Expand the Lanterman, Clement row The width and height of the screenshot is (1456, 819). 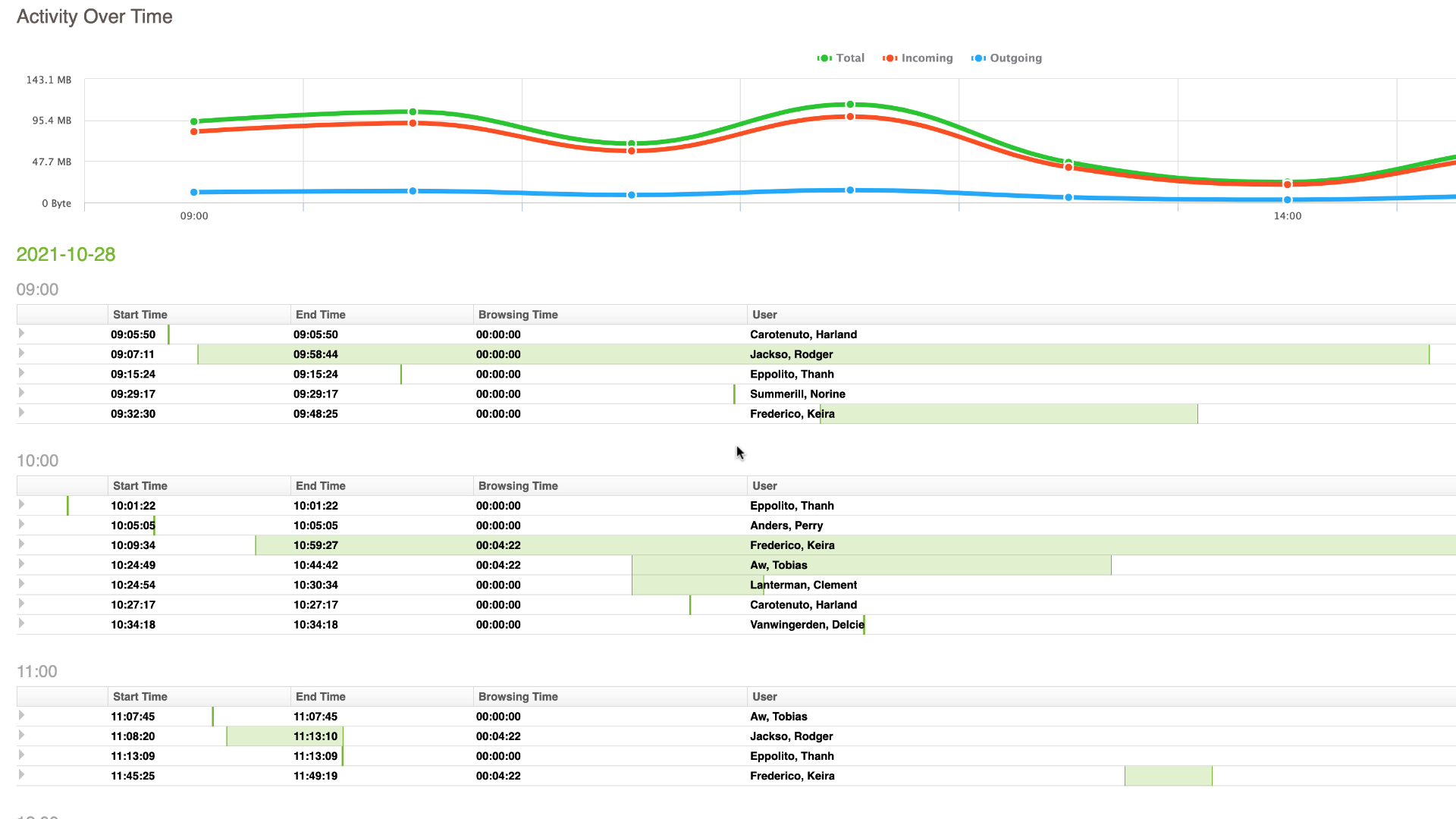click(x=21, y=585)
